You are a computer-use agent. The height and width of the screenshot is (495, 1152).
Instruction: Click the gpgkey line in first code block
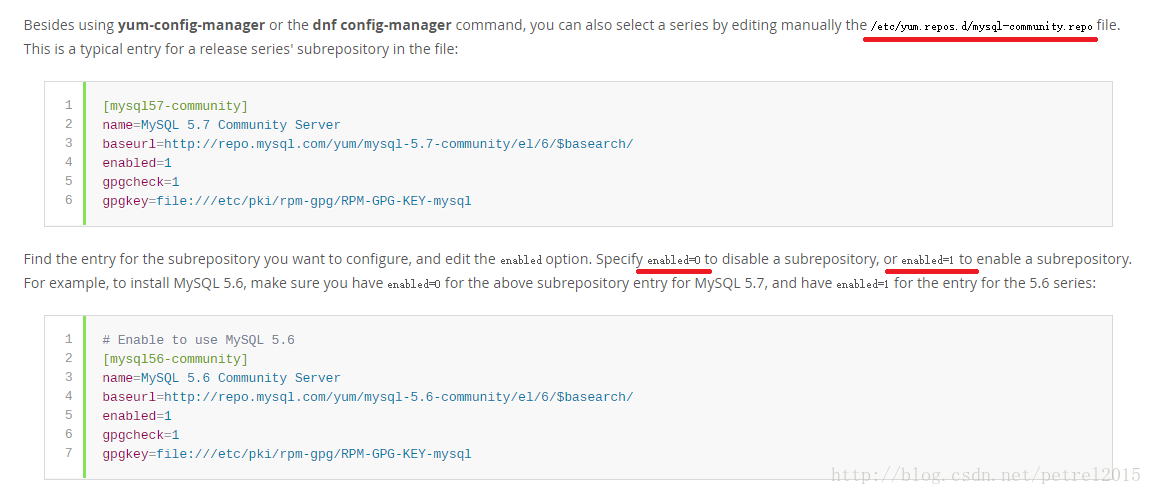point(287,200)
